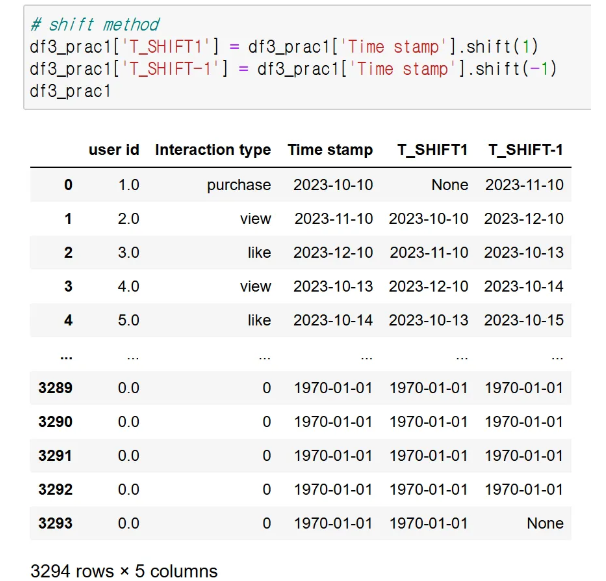Select row index 0 in the table
This screenshot has height=581, width=606.
[68, 185]
